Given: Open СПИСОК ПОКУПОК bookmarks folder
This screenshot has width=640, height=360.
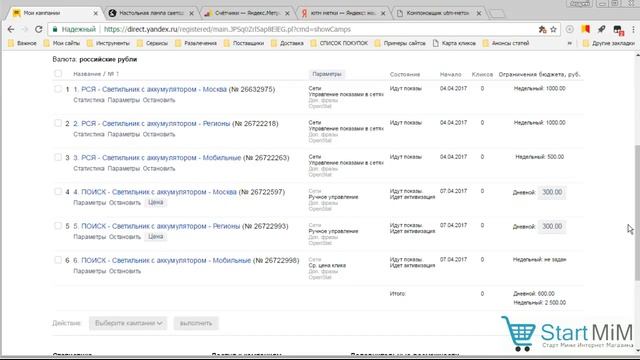Looking at the screenshot, I should (339, 43).
